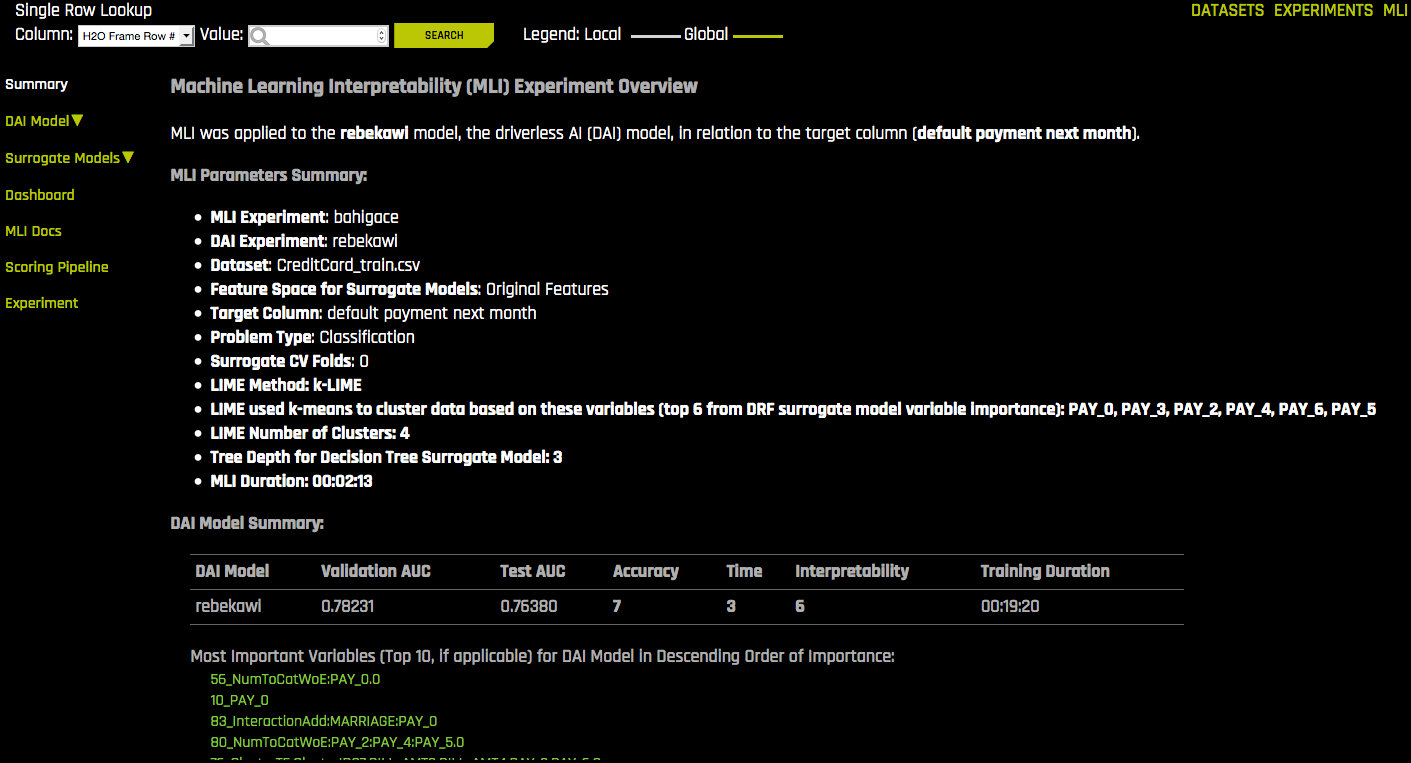1411x763 pixels.
Task: Select MLI in the top navigation
Action: (1397, 11)
